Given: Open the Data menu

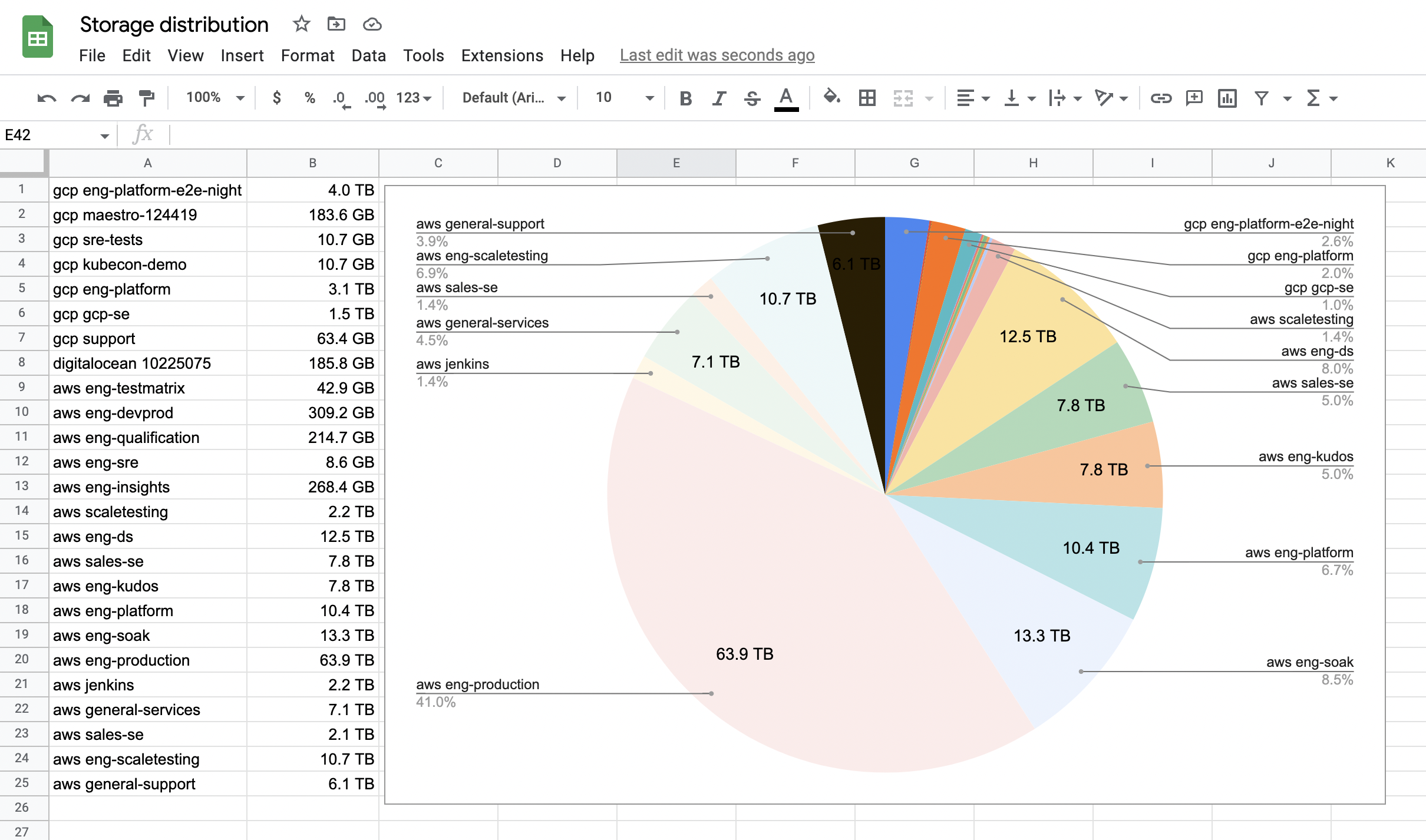Looking at the screenshot, I should point(368,55).
